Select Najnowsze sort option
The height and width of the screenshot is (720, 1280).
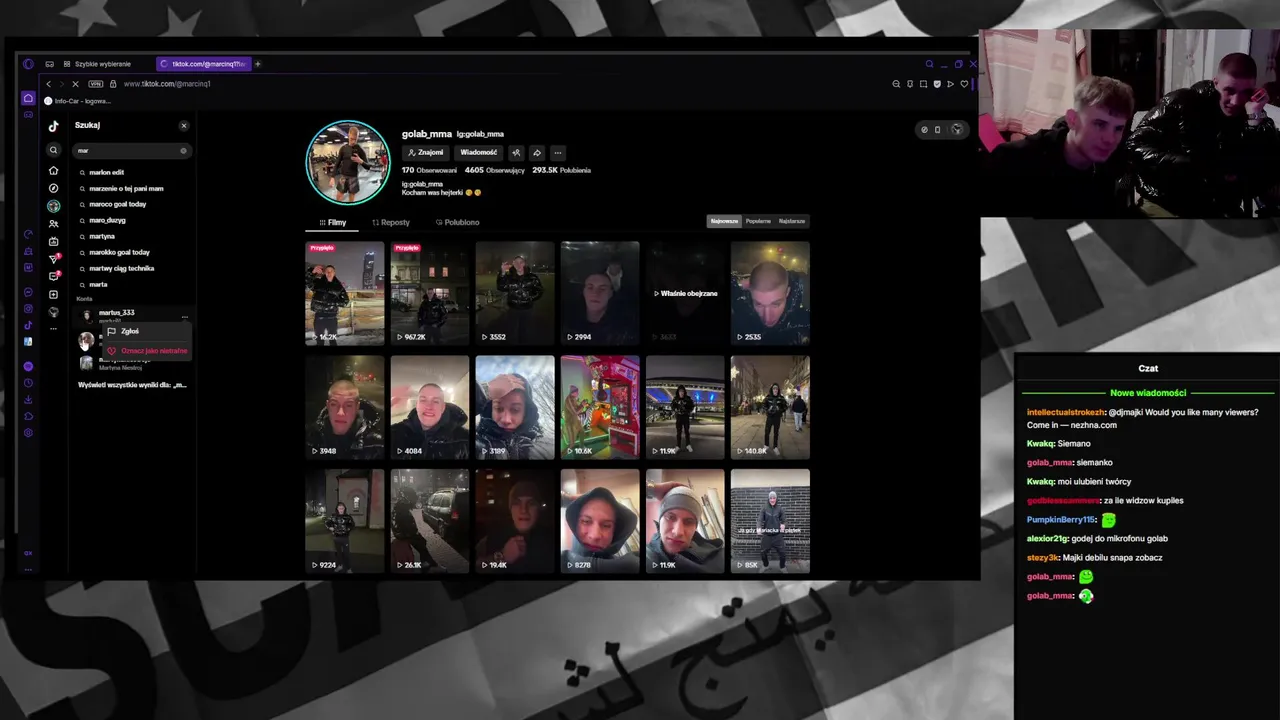click(724, 221)
